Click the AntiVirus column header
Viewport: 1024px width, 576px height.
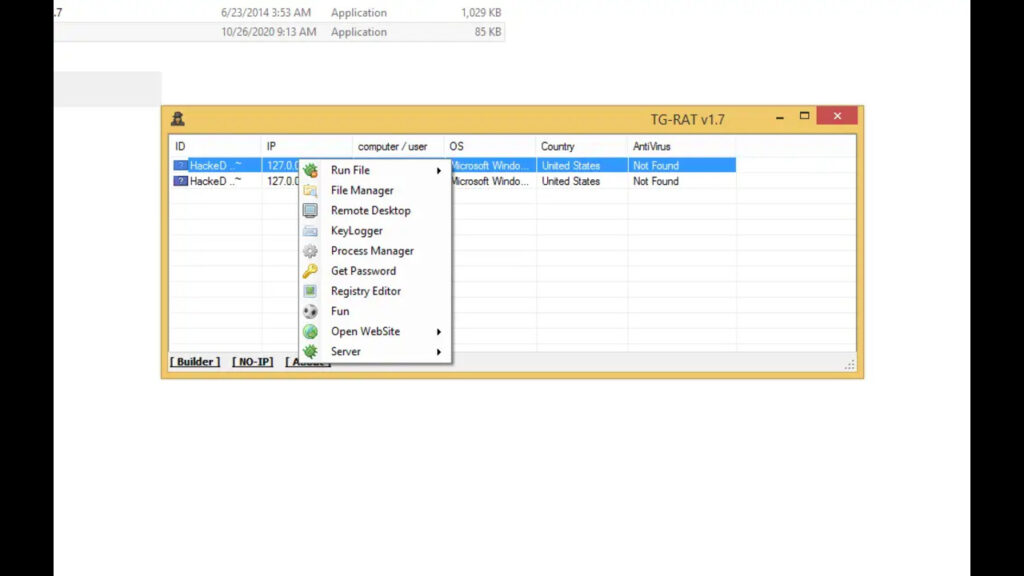(x=681, y=146)
